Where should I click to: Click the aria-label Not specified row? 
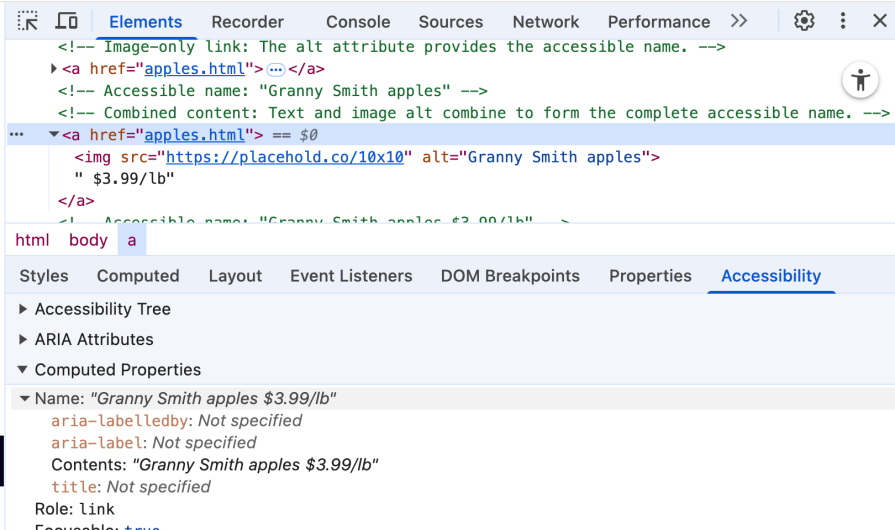154,443
